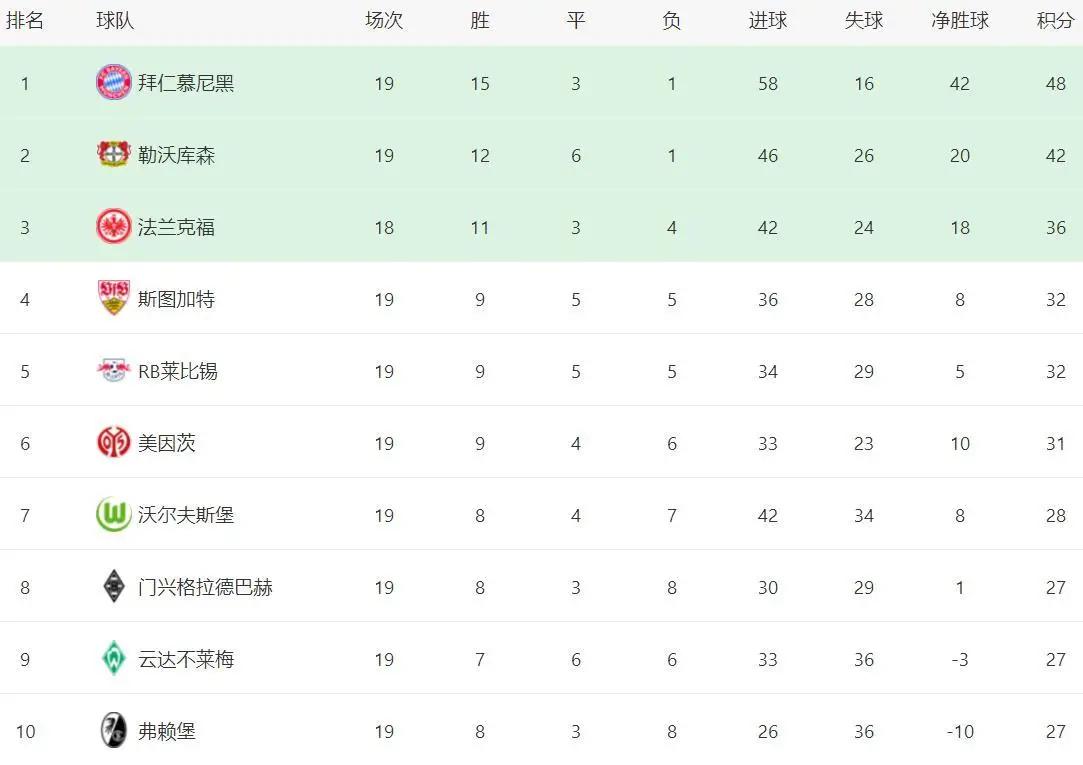Select the 云达不莱梅 team name
The width and height of the screenshot is (1083, 765).
tap(186, 659)
